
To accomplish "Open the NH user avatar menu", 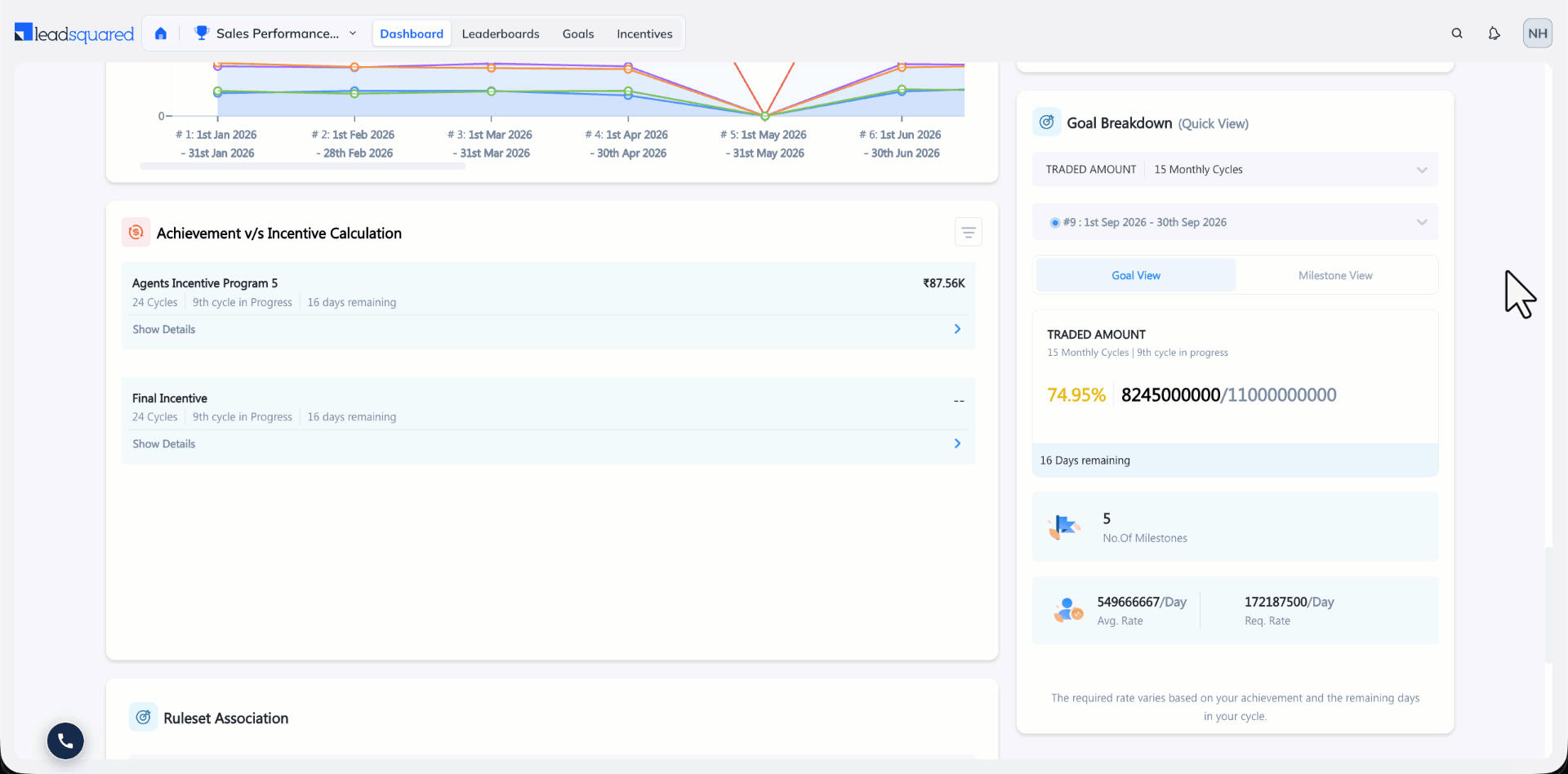I will [1538, 33].
